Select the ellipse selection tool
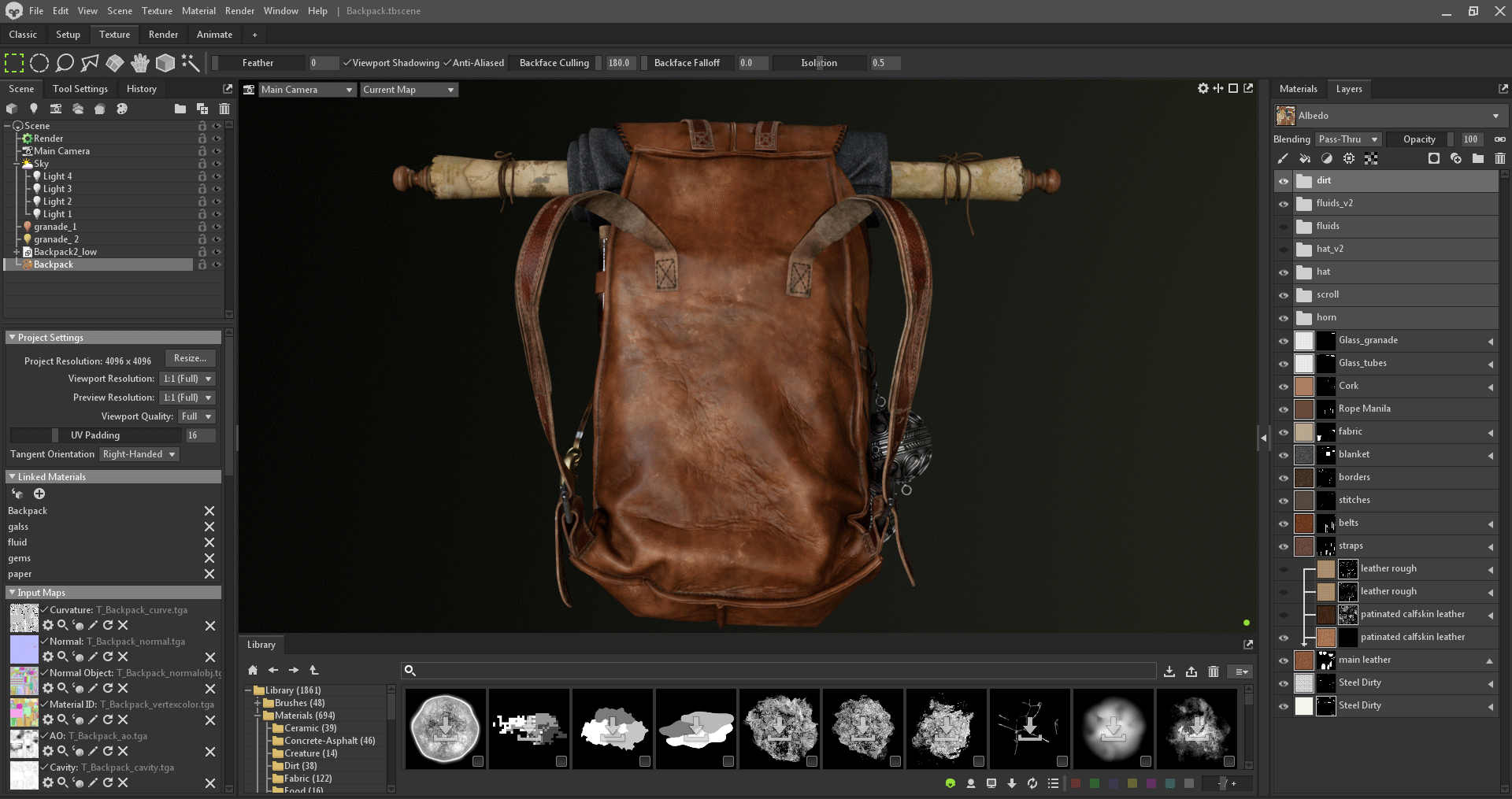The width and height of the screenshot is (1512, 799). coord(39,63)
